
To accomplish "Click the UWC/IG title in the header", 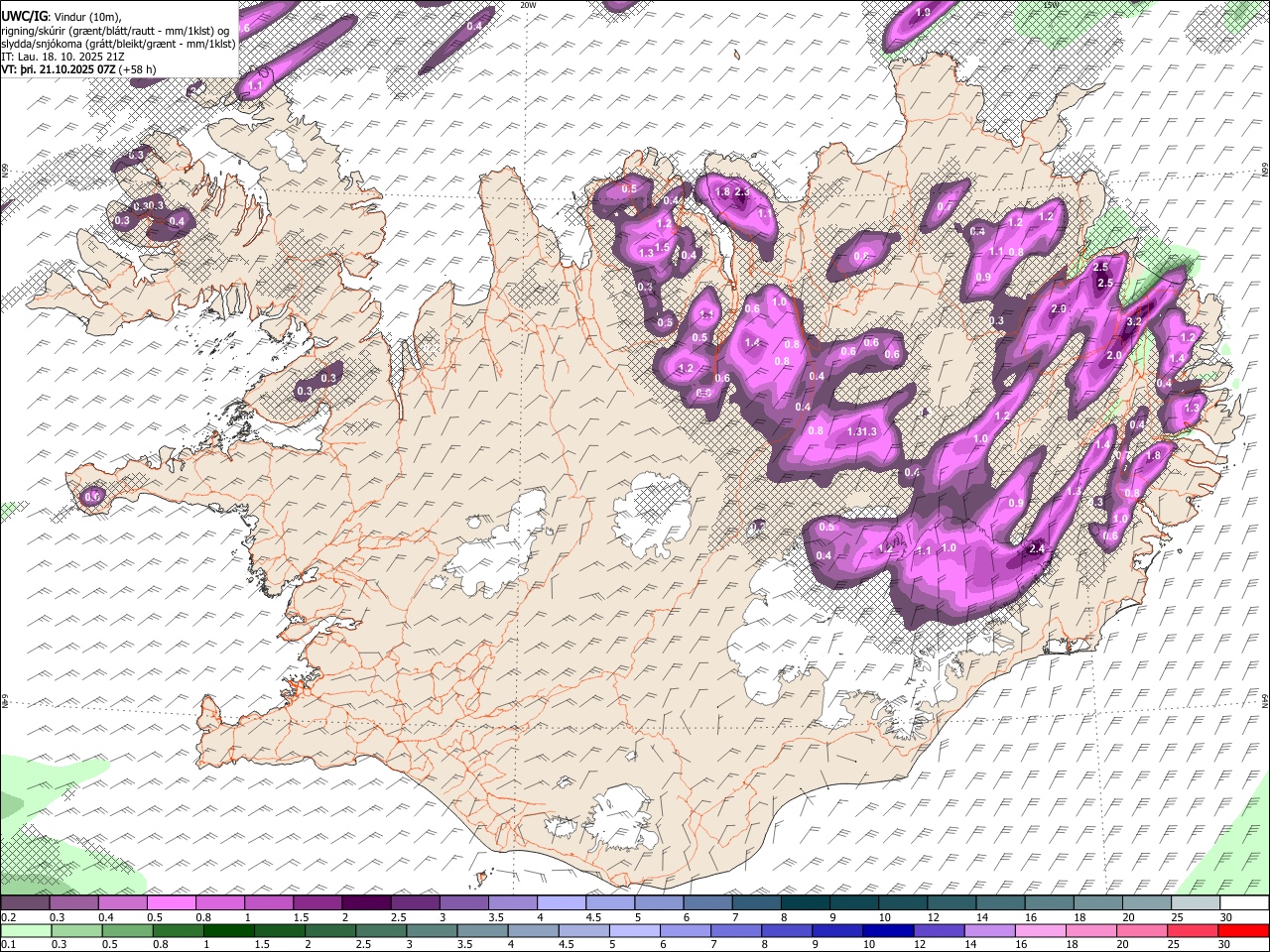I will [23, 17].
